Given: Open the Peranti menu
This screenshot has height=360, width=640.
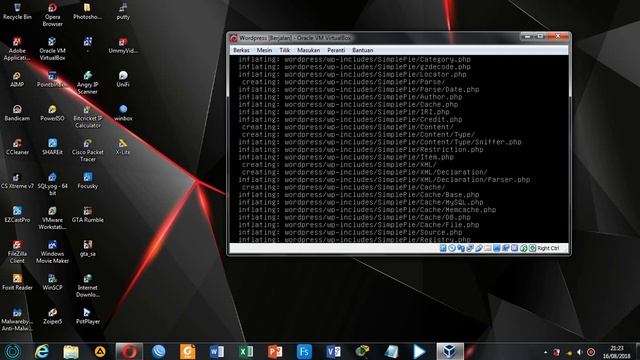Looking at the screenshot, I should [x=336, y=50].
